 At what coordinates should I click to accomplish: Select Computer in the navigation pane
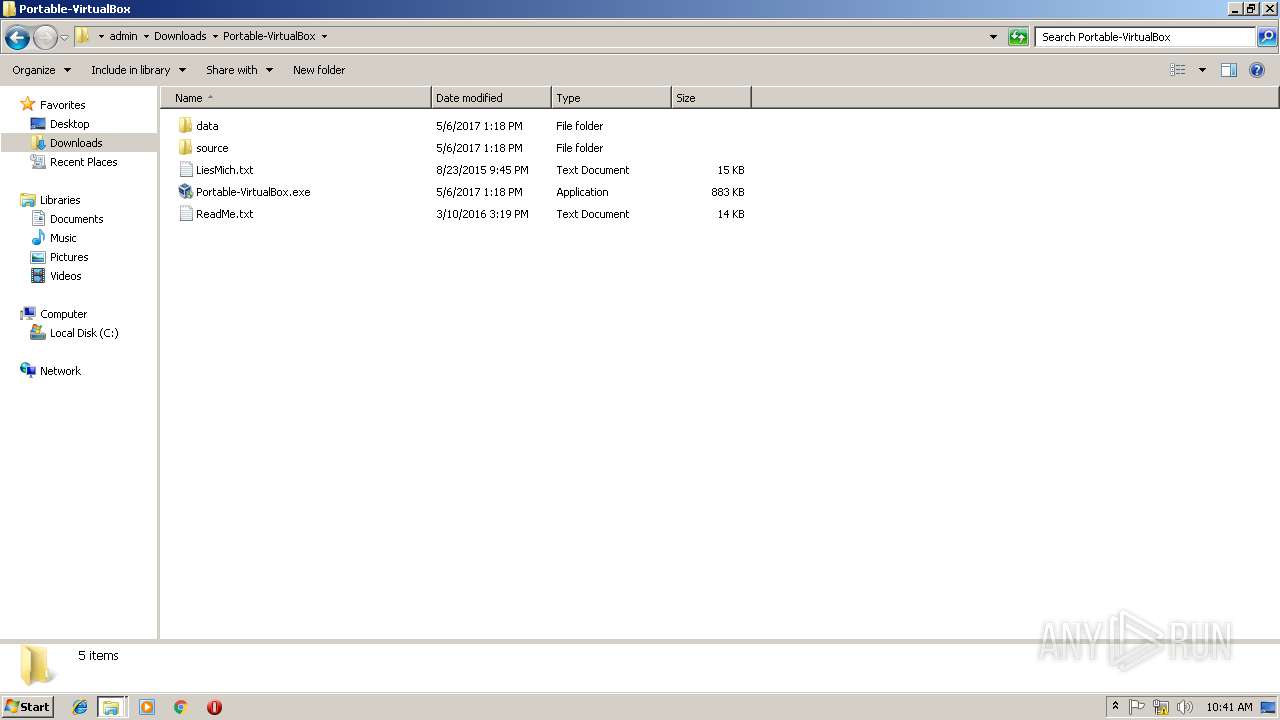pyautogui.click(x=63, y=314)
